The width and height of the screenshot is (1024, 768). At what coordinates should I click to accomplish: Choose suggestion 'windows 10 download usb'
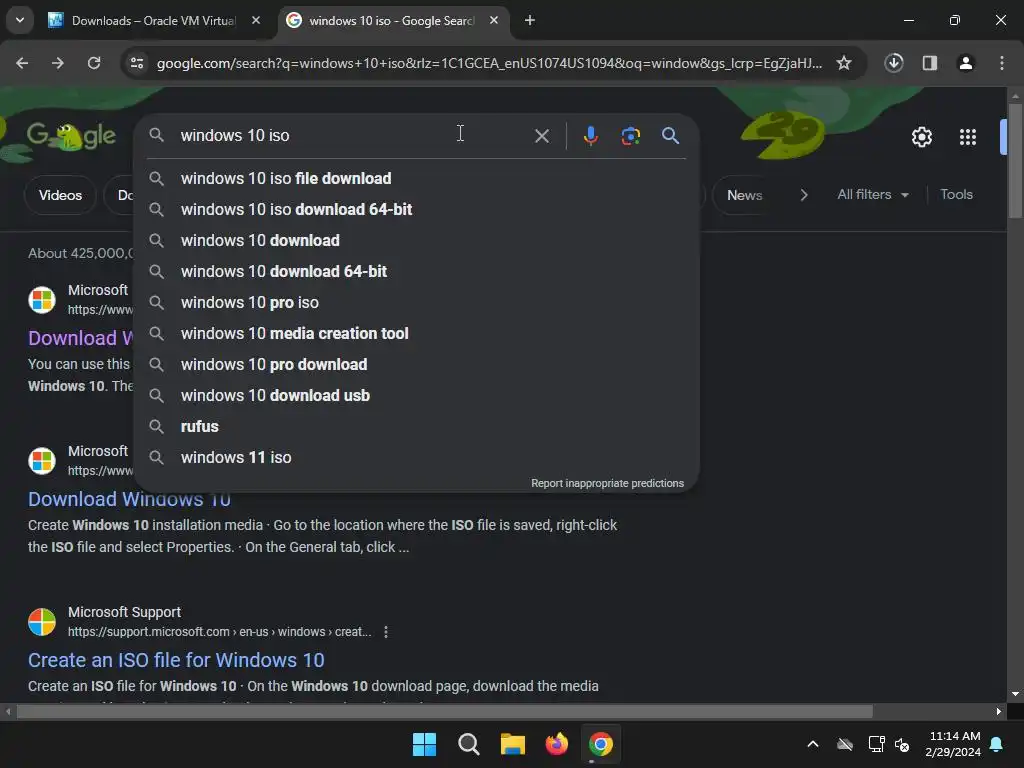(x=417, y=396)
